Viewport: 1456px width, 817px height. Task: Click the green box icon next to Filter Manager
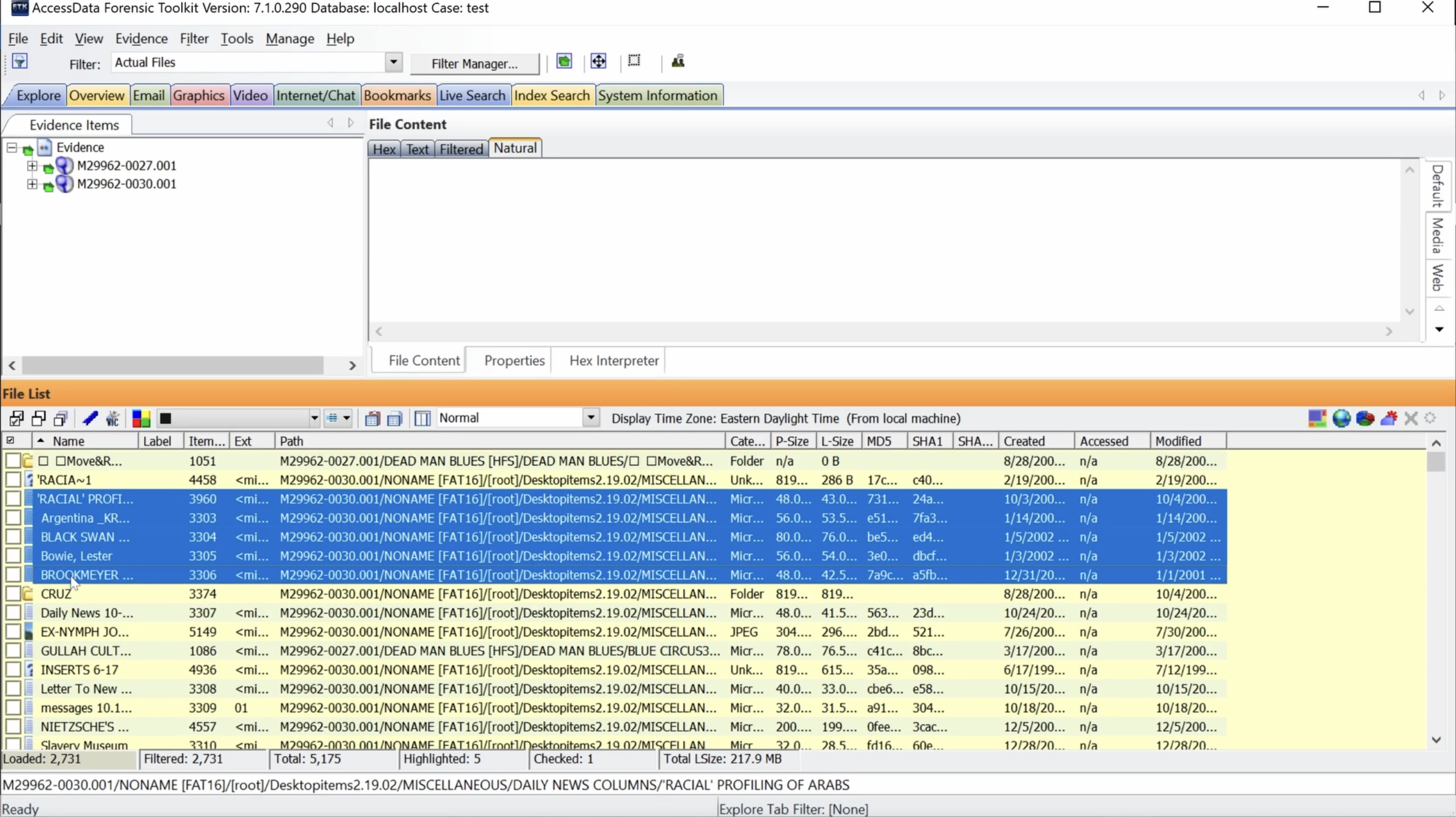[x=563, y=61]
